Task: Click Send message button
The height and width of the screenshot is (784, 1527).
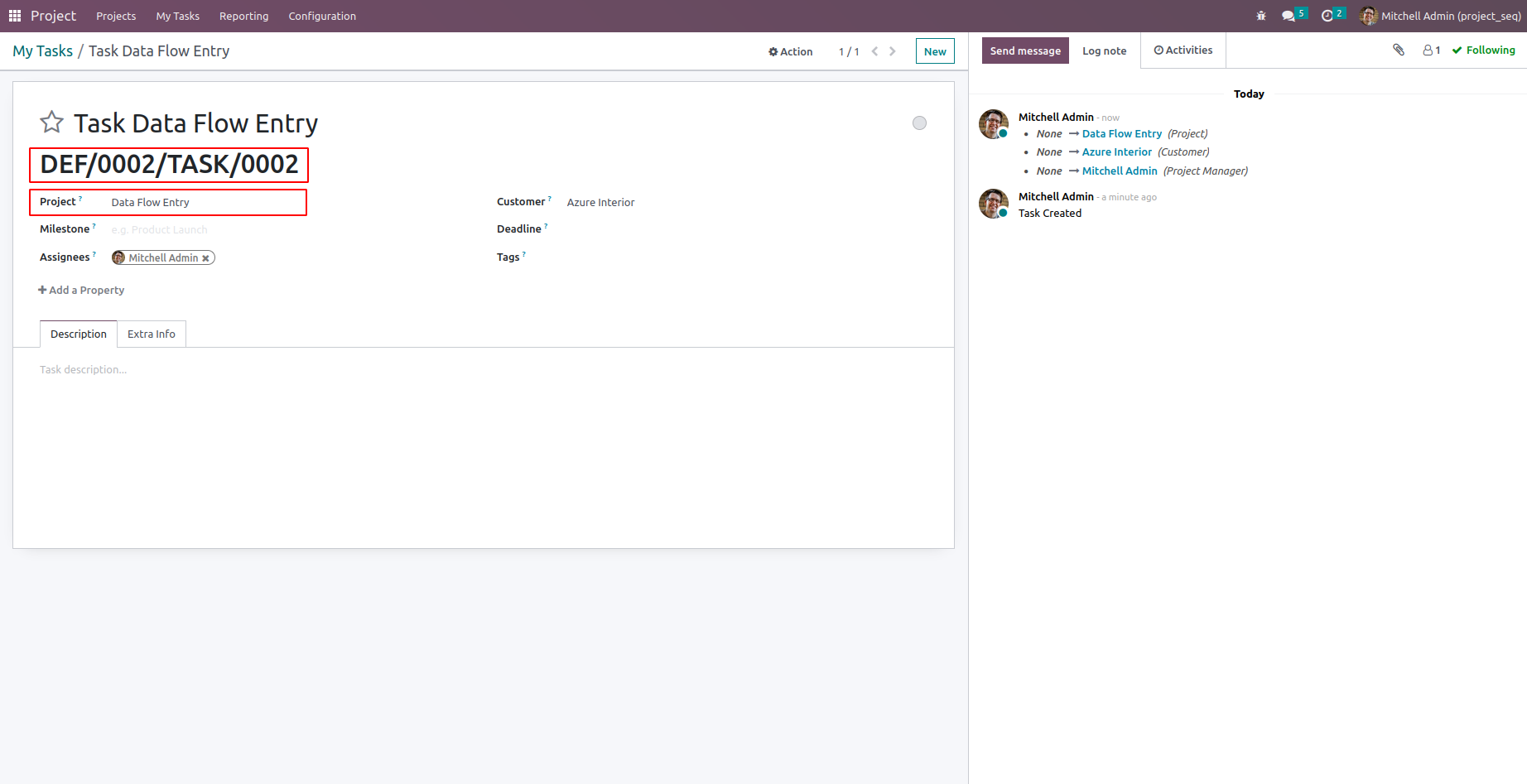Action: (x=1025, y=51)
